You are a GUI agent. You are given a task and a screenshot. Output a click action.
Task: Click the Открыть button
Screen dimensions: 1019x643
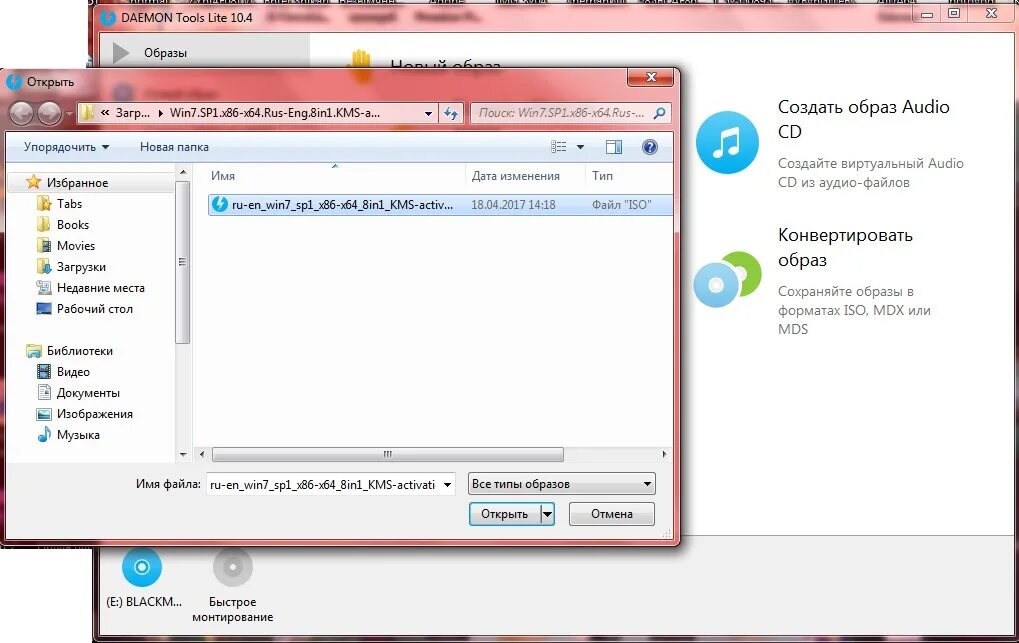504,514
